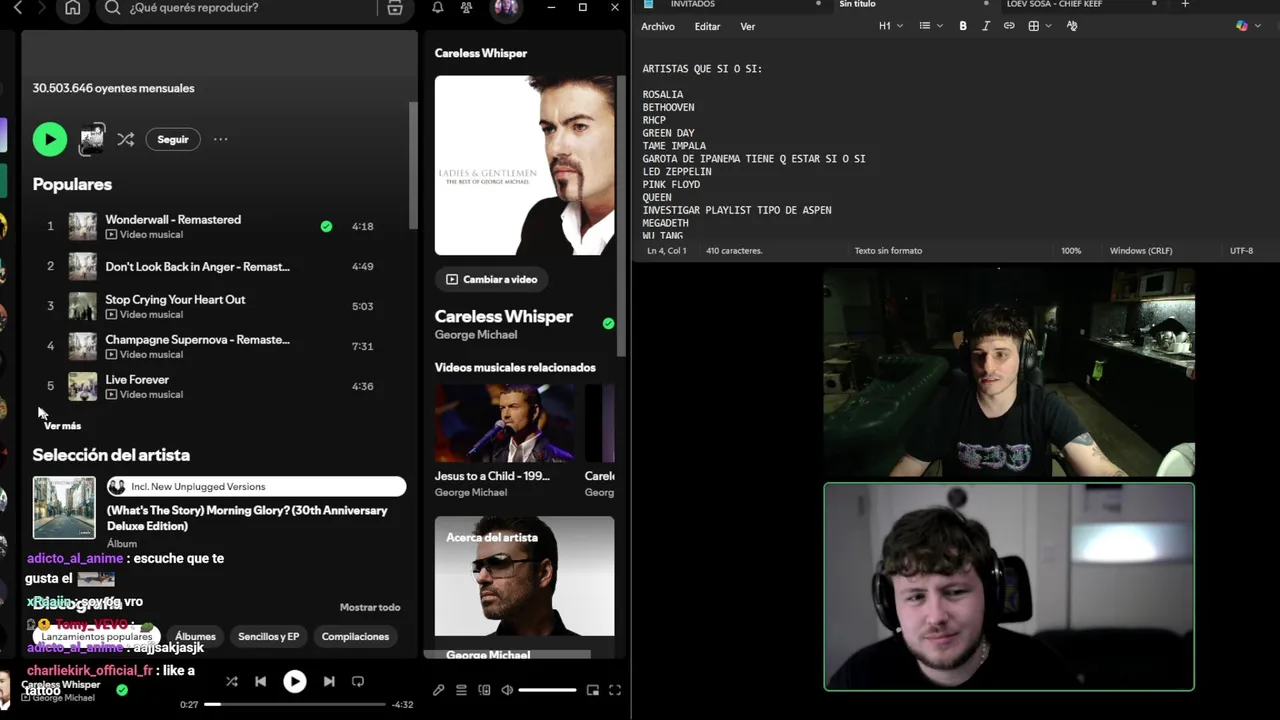1280x720 pixels.
Task: Open the Morning Glory album cover thumbnail
Action: point(64,508)
